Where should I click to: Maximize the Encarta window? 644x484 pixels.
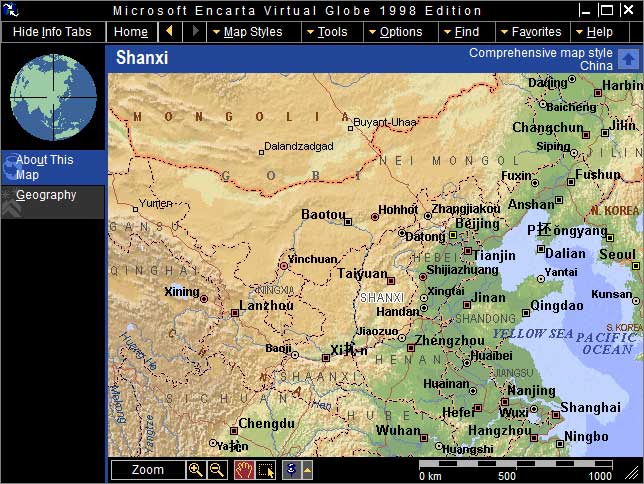point(605,9)
